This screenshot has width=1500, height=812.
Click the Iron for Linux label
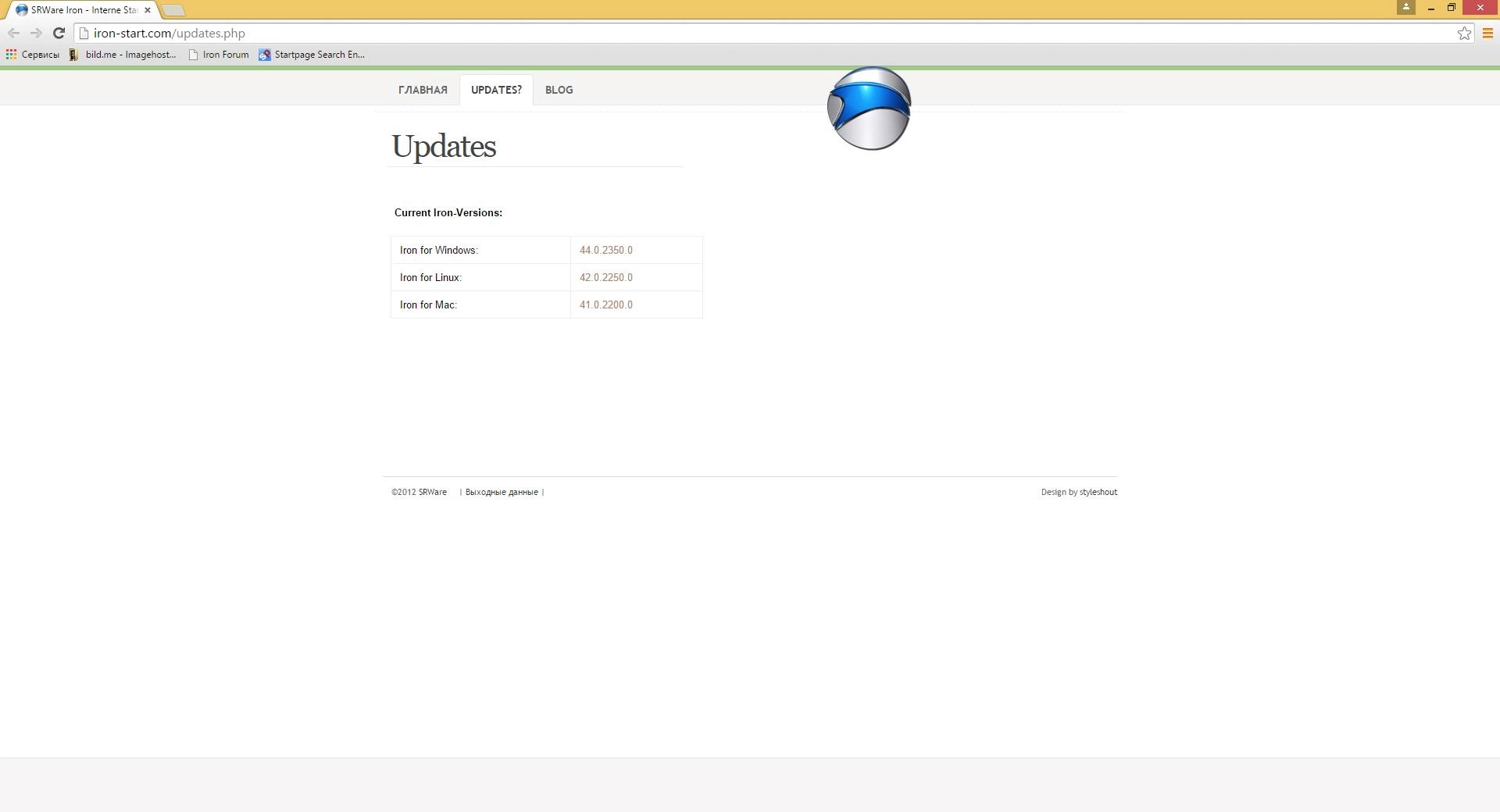(x=430, y=277)
